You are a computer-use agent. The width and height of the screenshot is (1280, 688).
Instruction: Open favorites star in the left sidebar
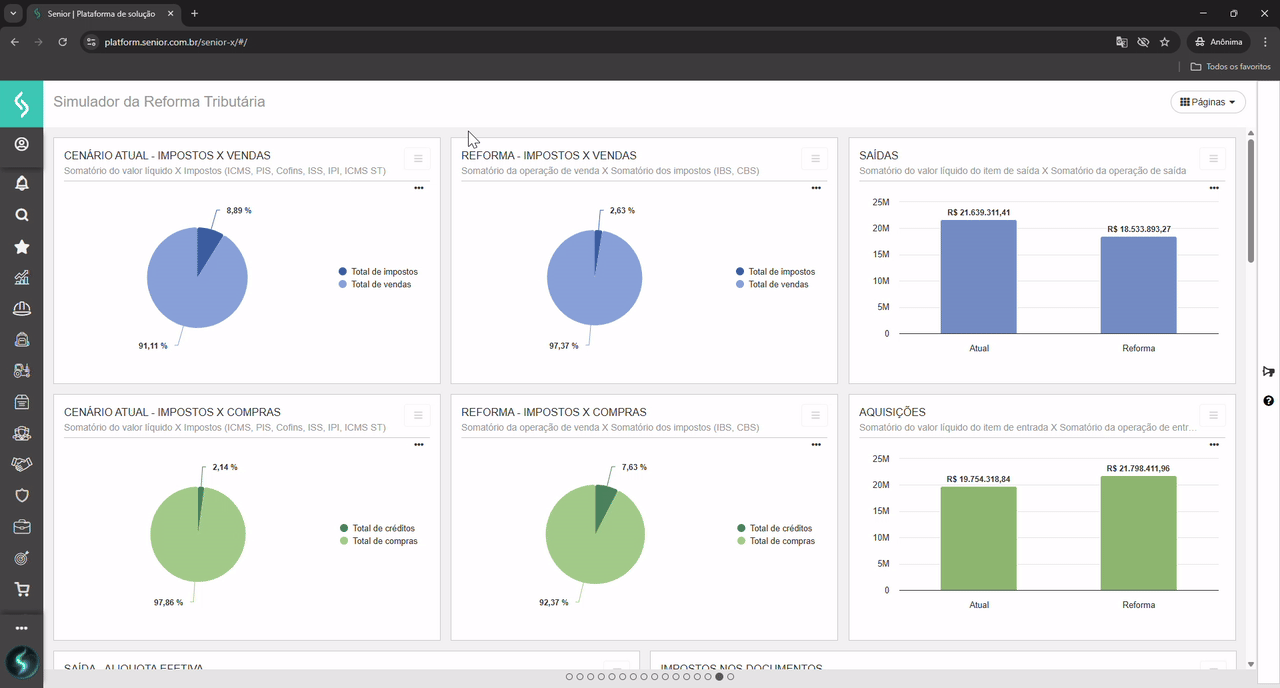[21, 247]
